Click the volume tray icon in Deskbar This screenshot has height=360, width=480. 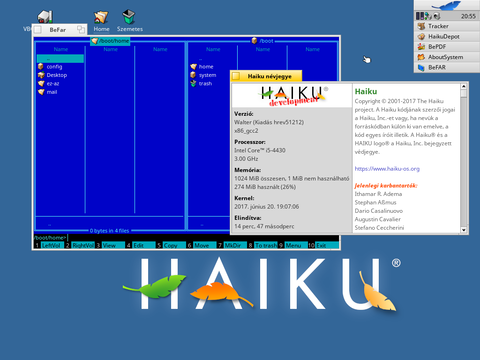point(437,16)
